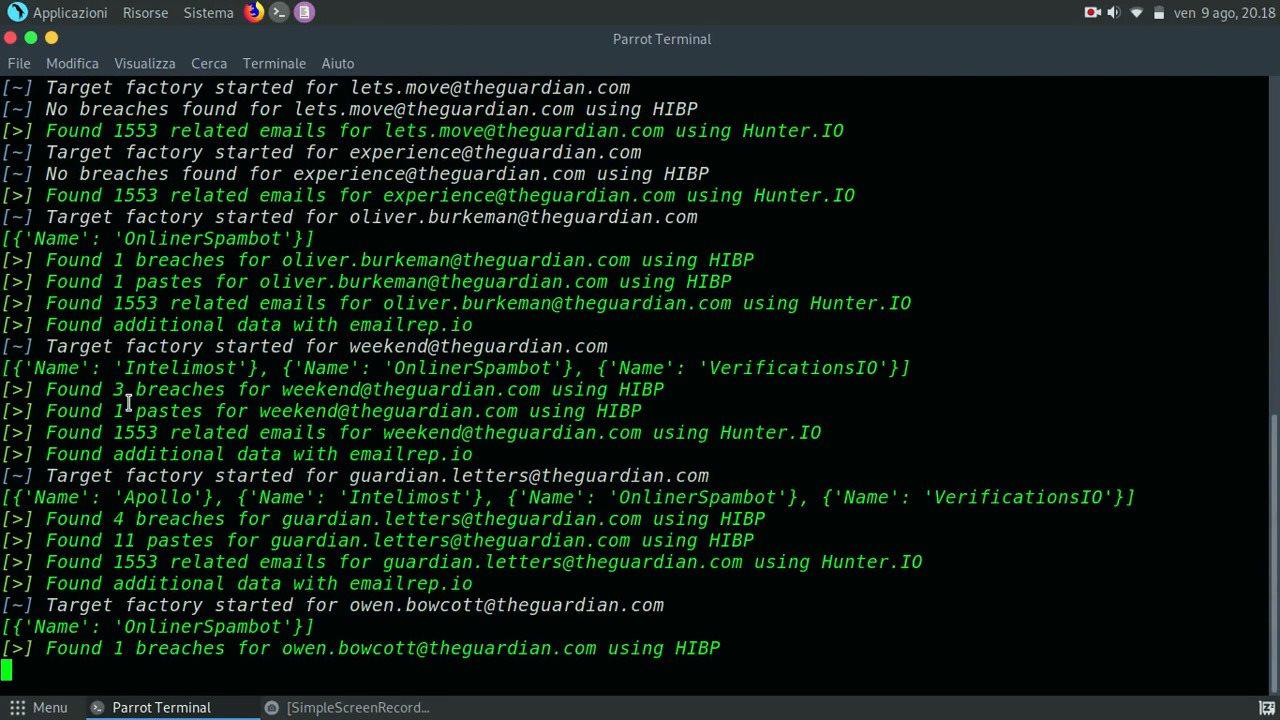Open the Terminale menu
The height and width of the screenshot is (720, 1280).
coord(274,63)
